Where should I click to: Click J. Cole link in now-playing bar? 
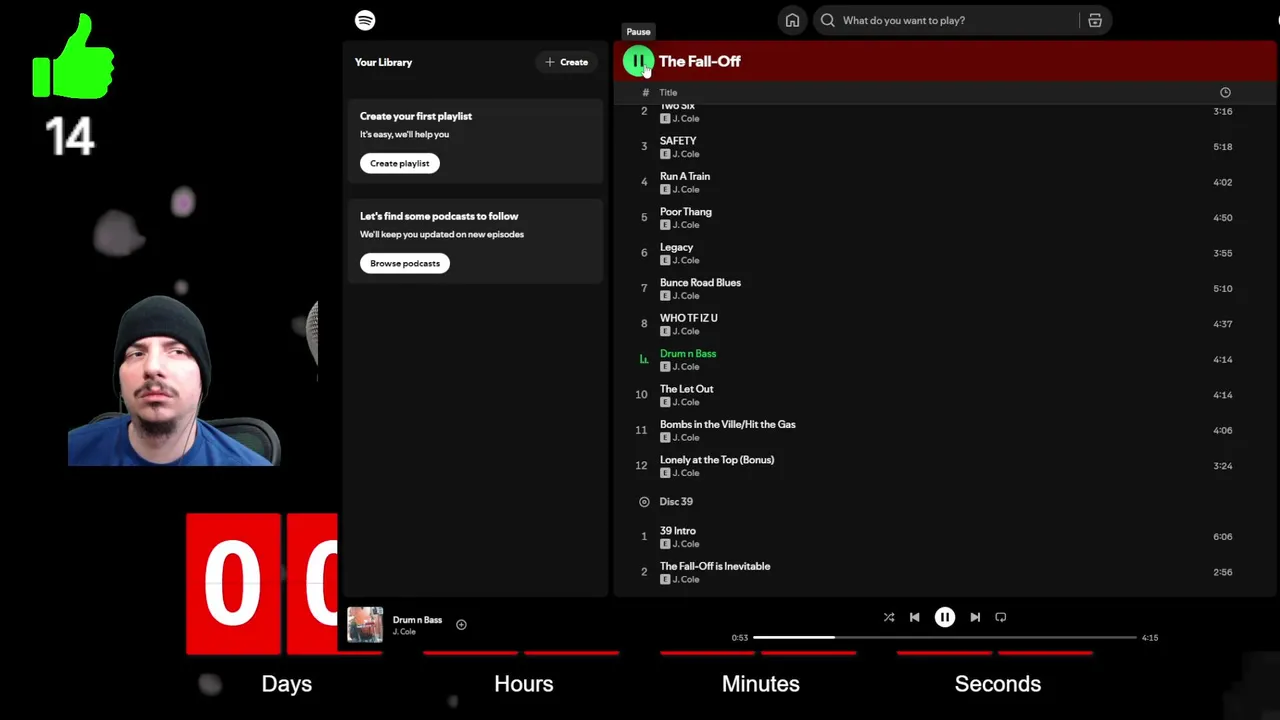coord(404,632)
